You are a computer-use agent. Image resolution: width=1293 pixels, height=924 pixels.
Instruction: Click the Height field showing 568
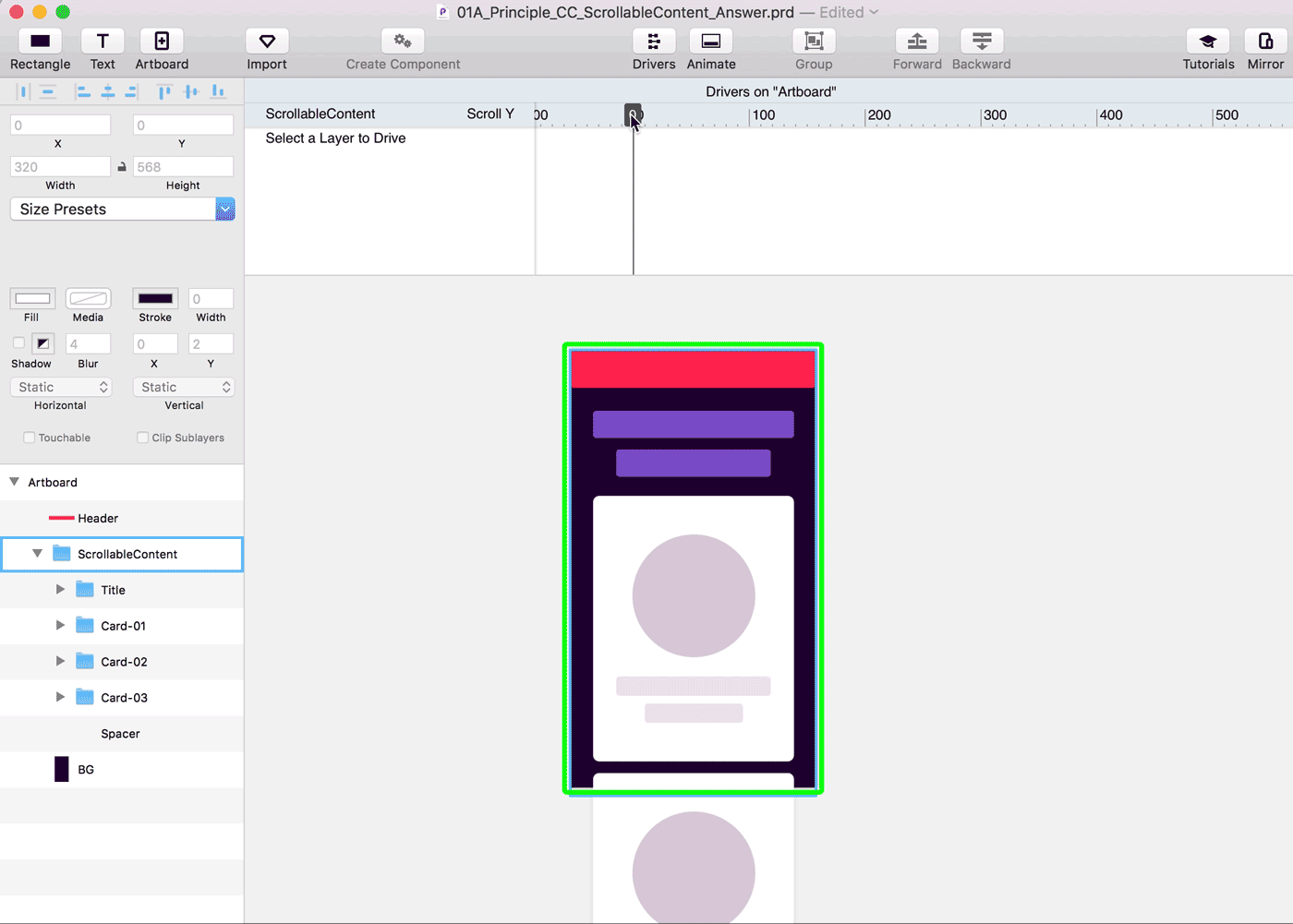pyautogui.click(x=183, y=167)
